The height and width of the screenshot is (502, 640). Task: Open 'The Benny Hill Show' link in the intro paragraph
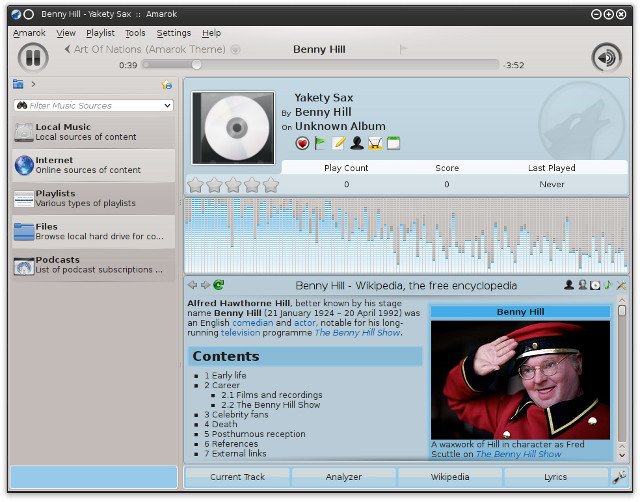(358, 333)
